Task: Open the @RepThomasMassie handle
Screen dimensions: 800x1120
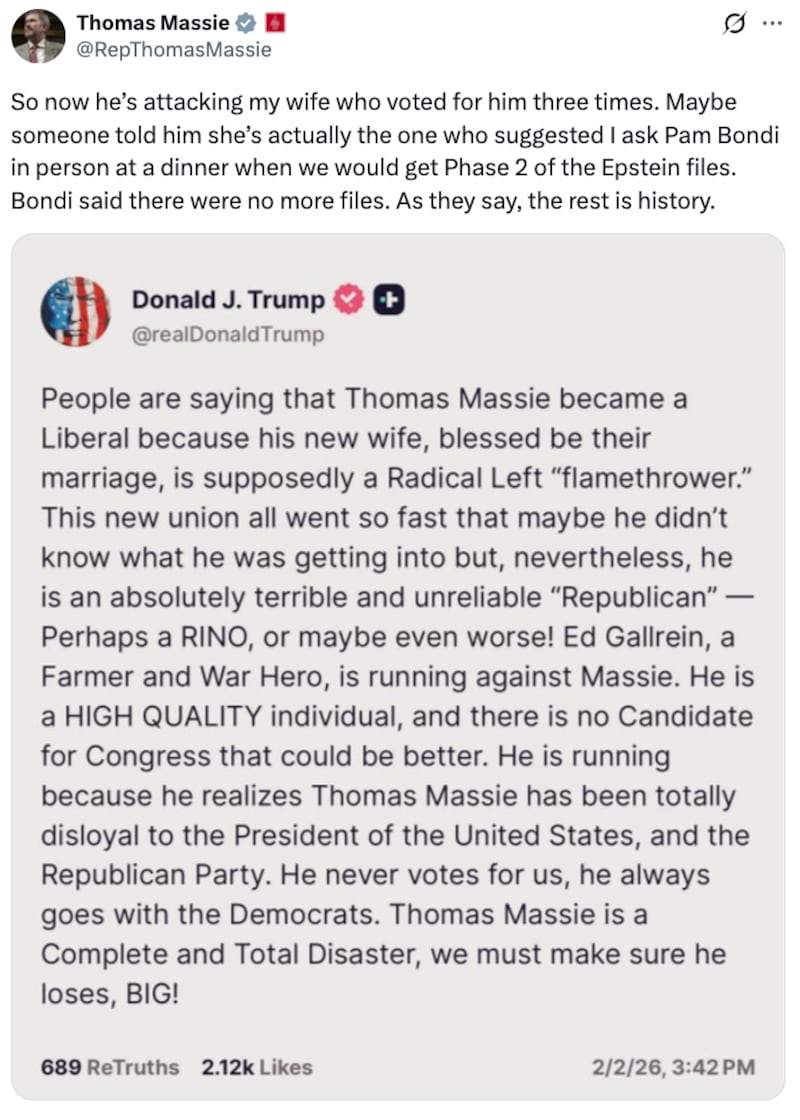Action: tap(175, 49)
